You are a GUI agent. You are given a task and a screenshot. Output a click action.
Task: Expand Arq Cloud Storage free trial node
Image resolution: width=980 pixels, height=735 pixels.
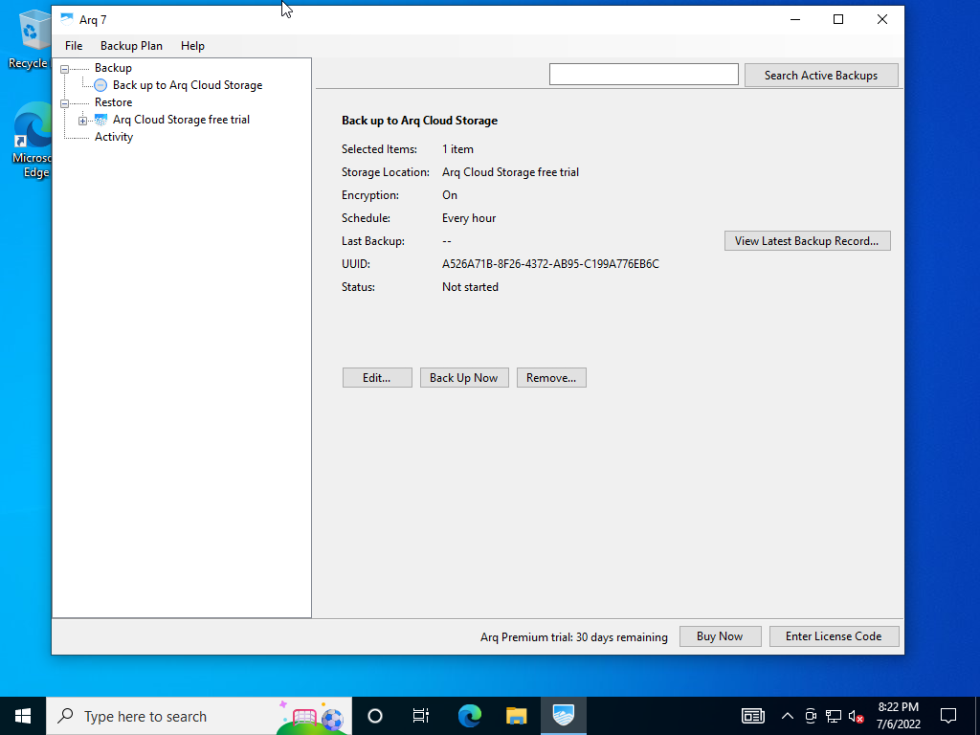(x=83, y=119)
